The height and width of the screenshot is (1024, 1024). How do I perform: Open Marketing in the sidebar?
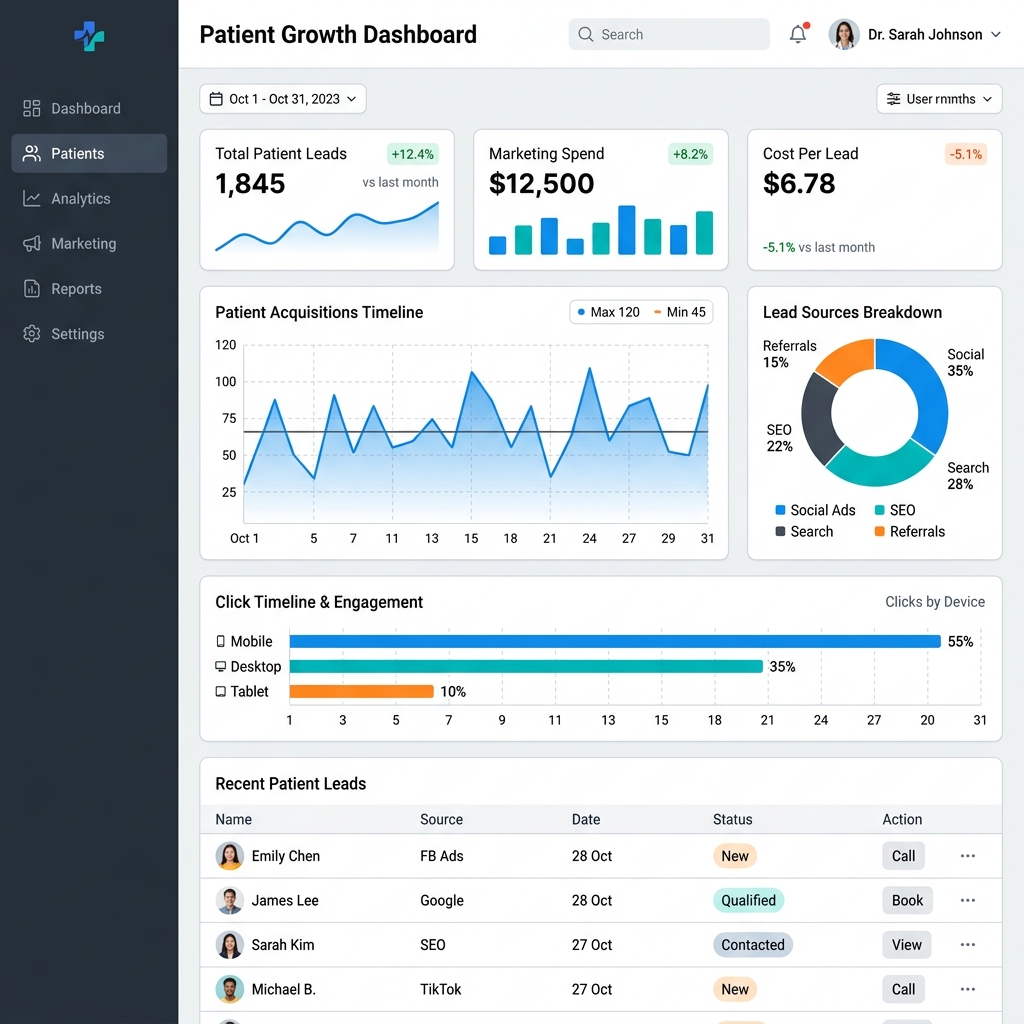[x=89, y=244]
